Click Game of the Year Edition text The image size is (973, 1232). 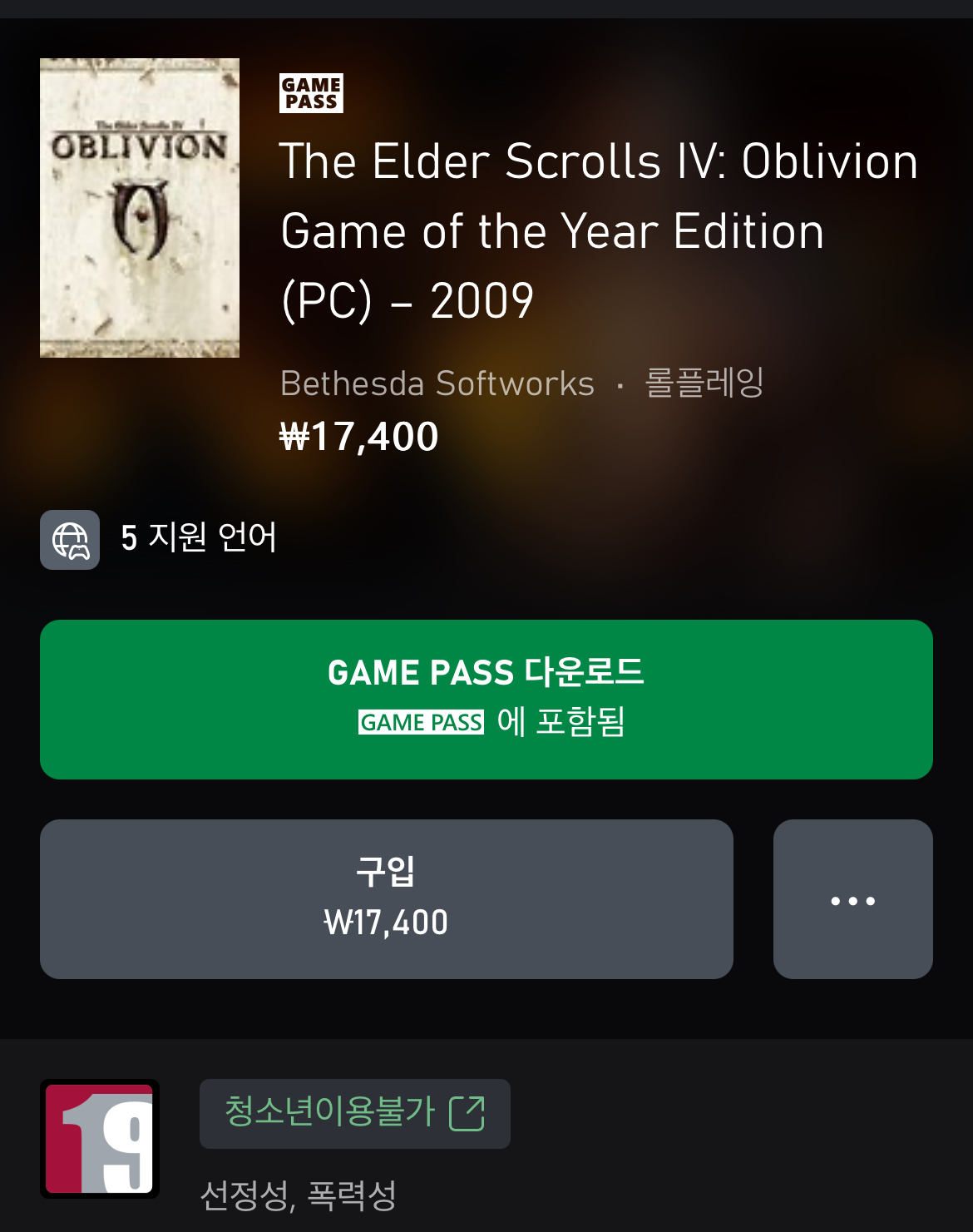point(552,230)
